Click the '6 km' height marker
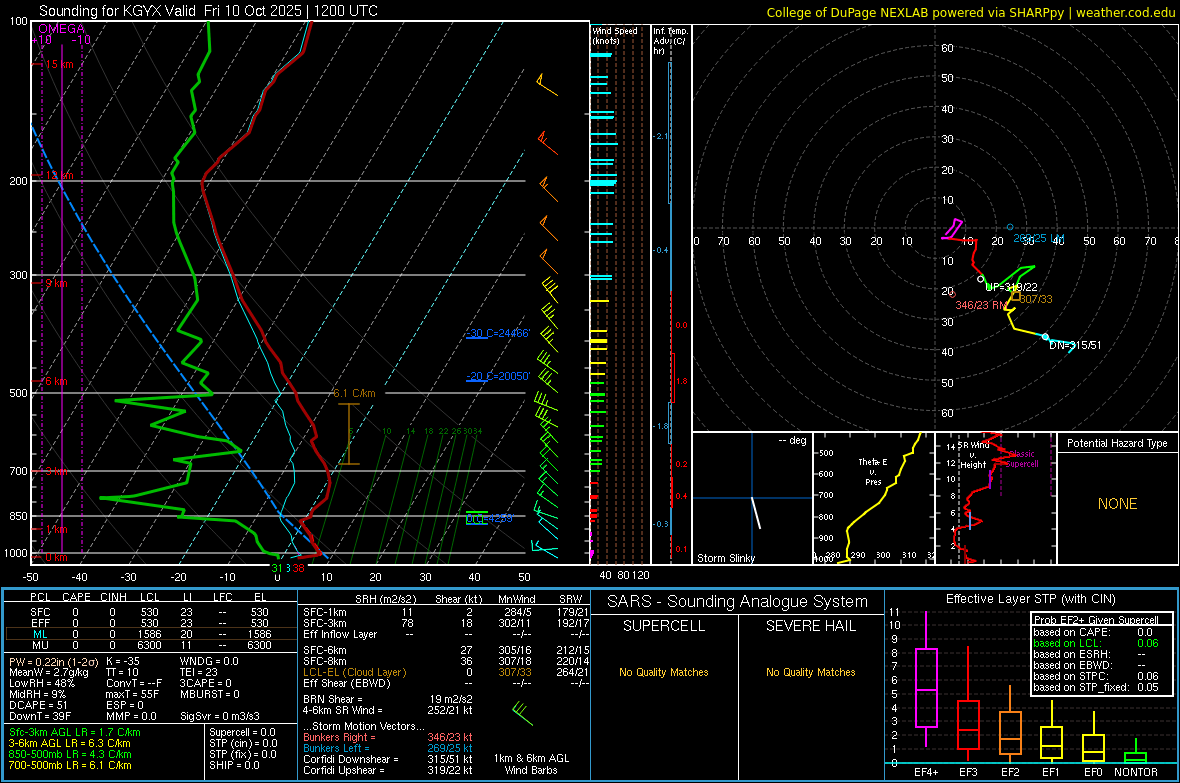Screen dimensions: 1180x783 [x=56, y=381]
